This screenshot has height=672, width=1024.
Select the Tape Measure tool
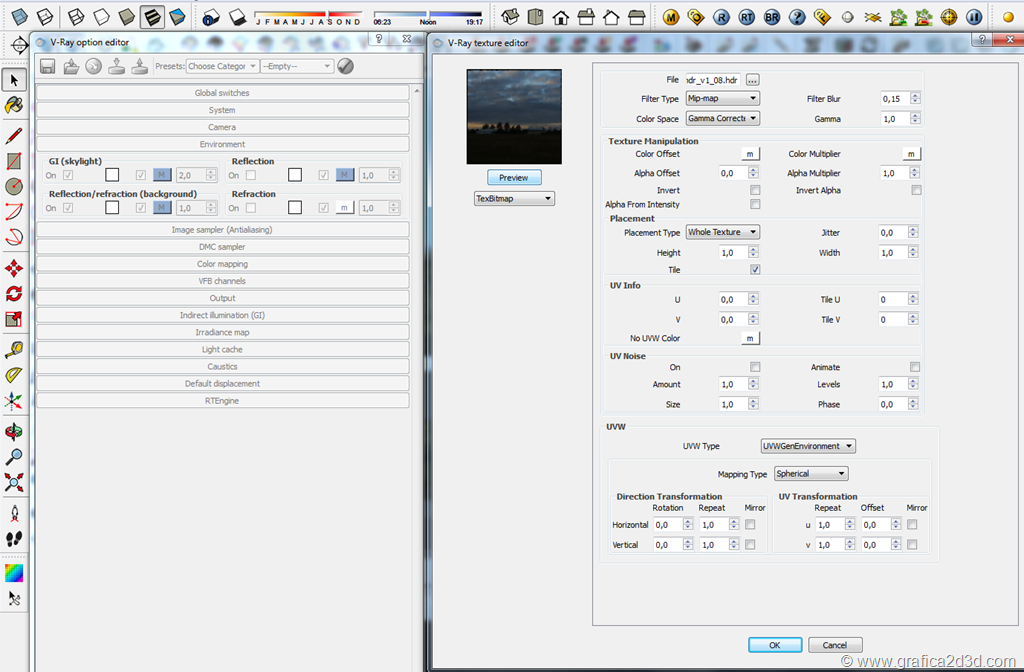(14, 349)
